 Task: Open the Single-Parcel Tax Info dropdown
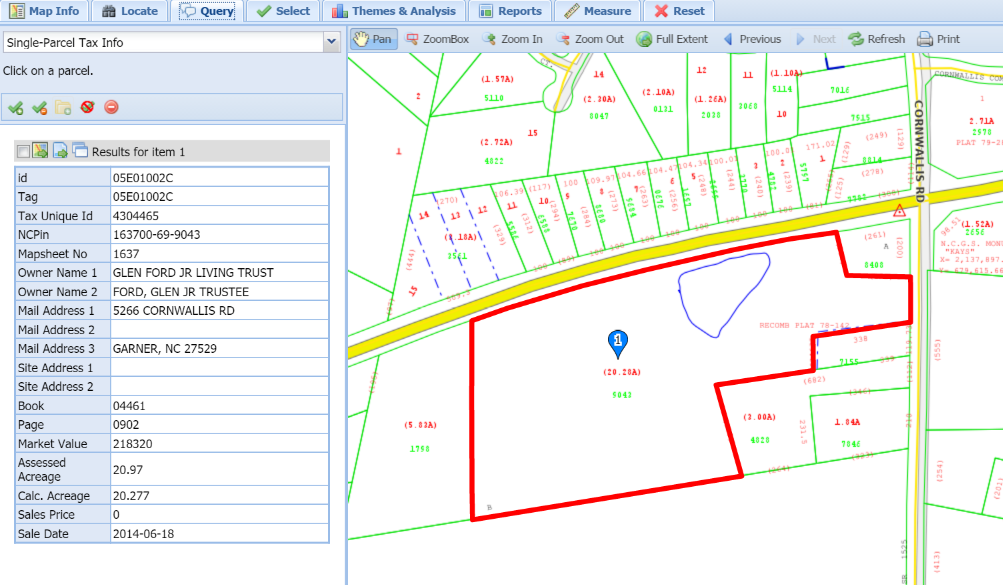tap(331, 43)
